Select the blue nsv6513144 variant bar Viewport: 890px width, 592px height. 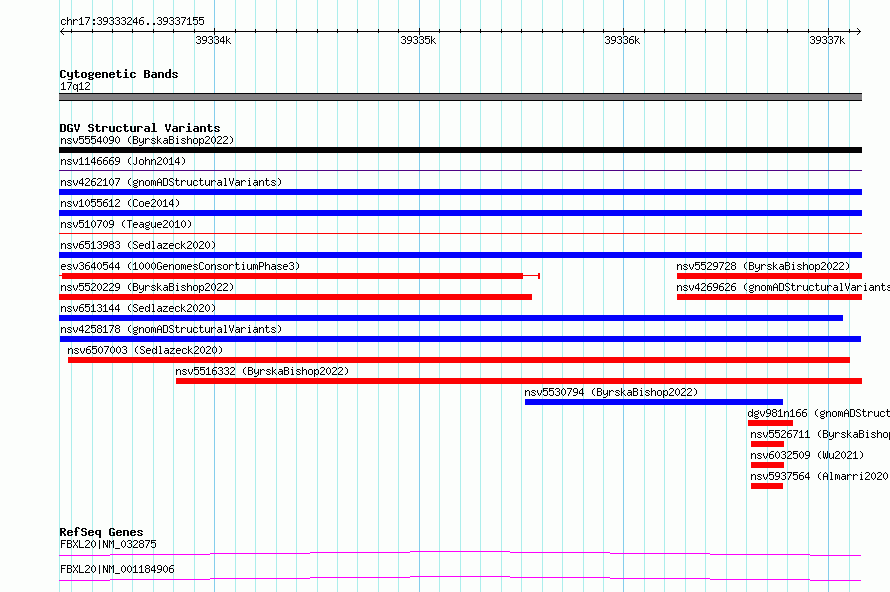[451, 318]
